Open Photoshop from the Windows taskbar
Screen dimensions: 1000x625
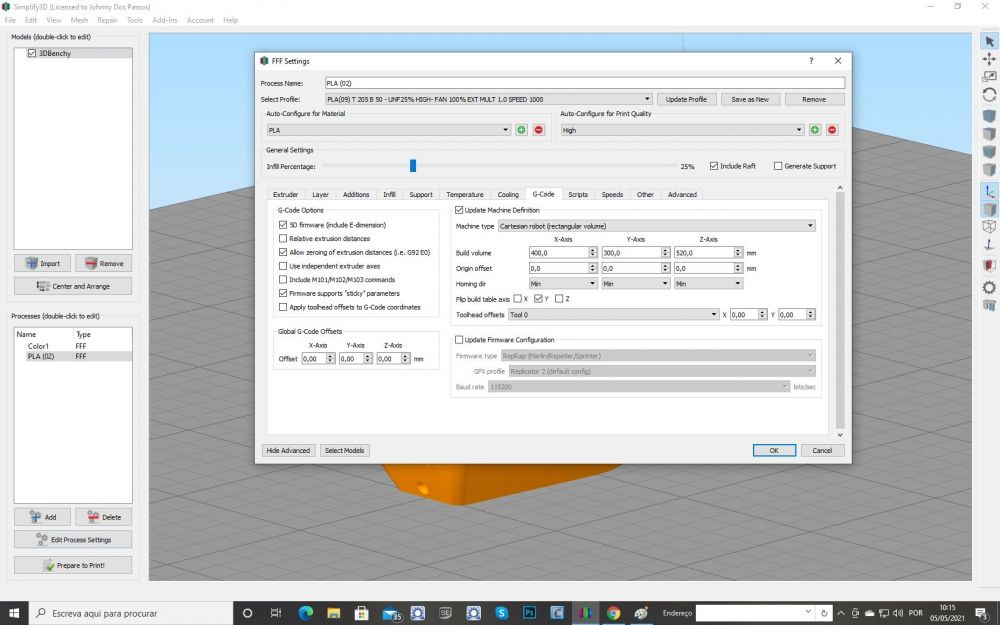click(x=530, y=613)
